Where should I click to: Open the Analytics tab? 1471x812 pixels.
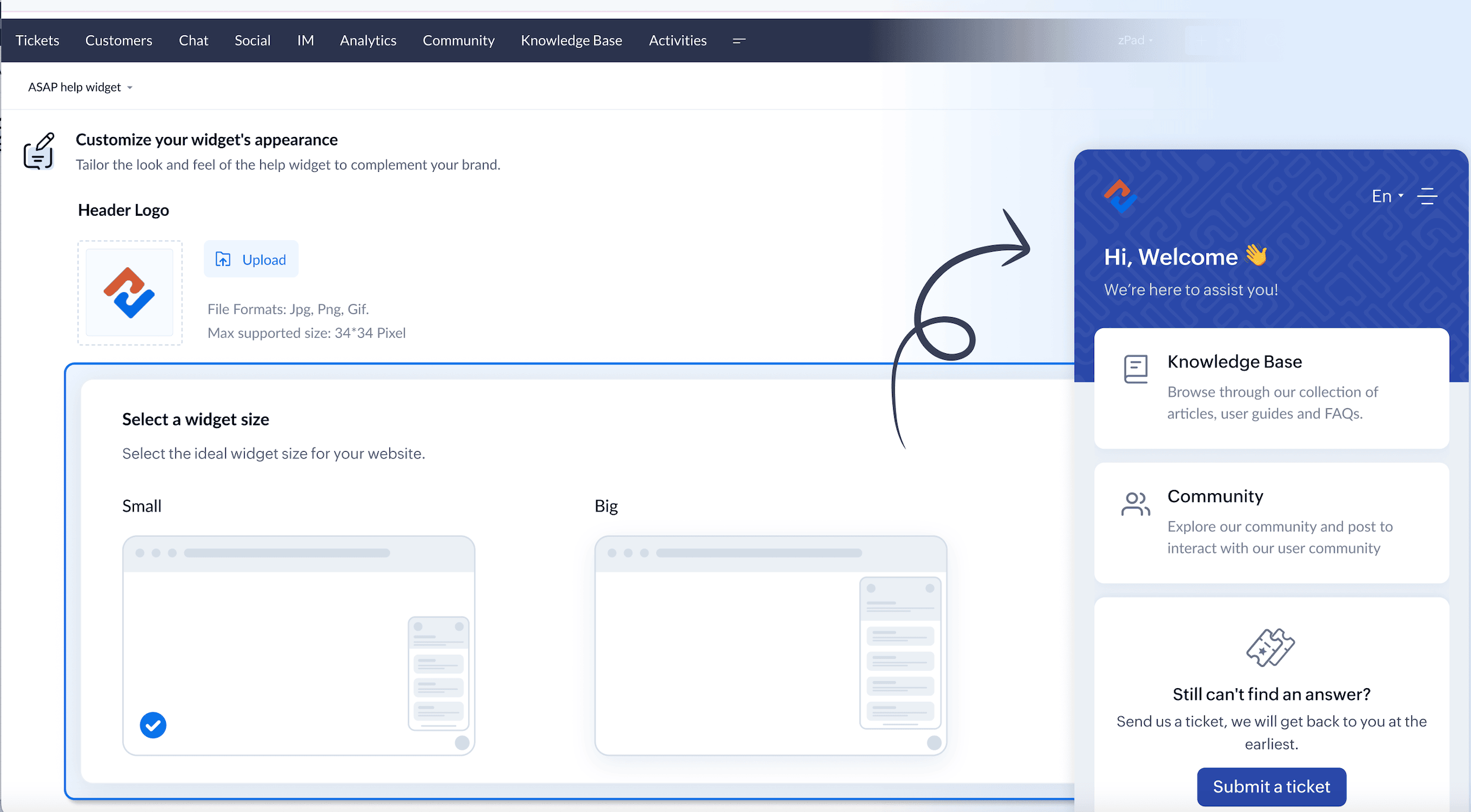[367, 40]
